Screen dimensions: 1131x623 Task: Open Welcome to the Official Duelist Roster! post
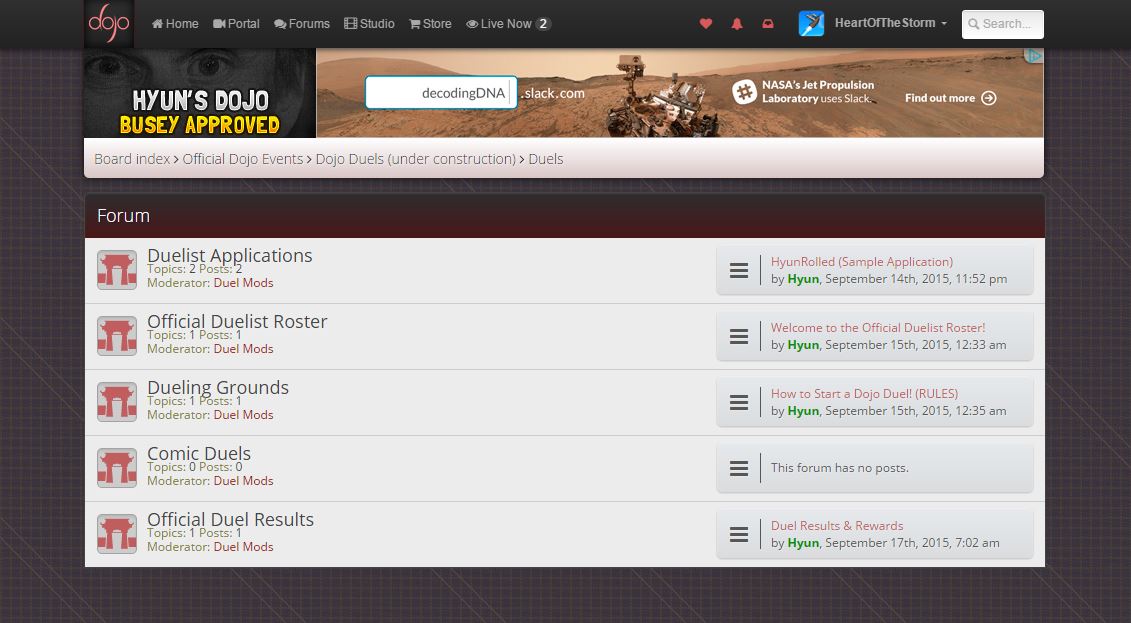[x=878, y=327]
